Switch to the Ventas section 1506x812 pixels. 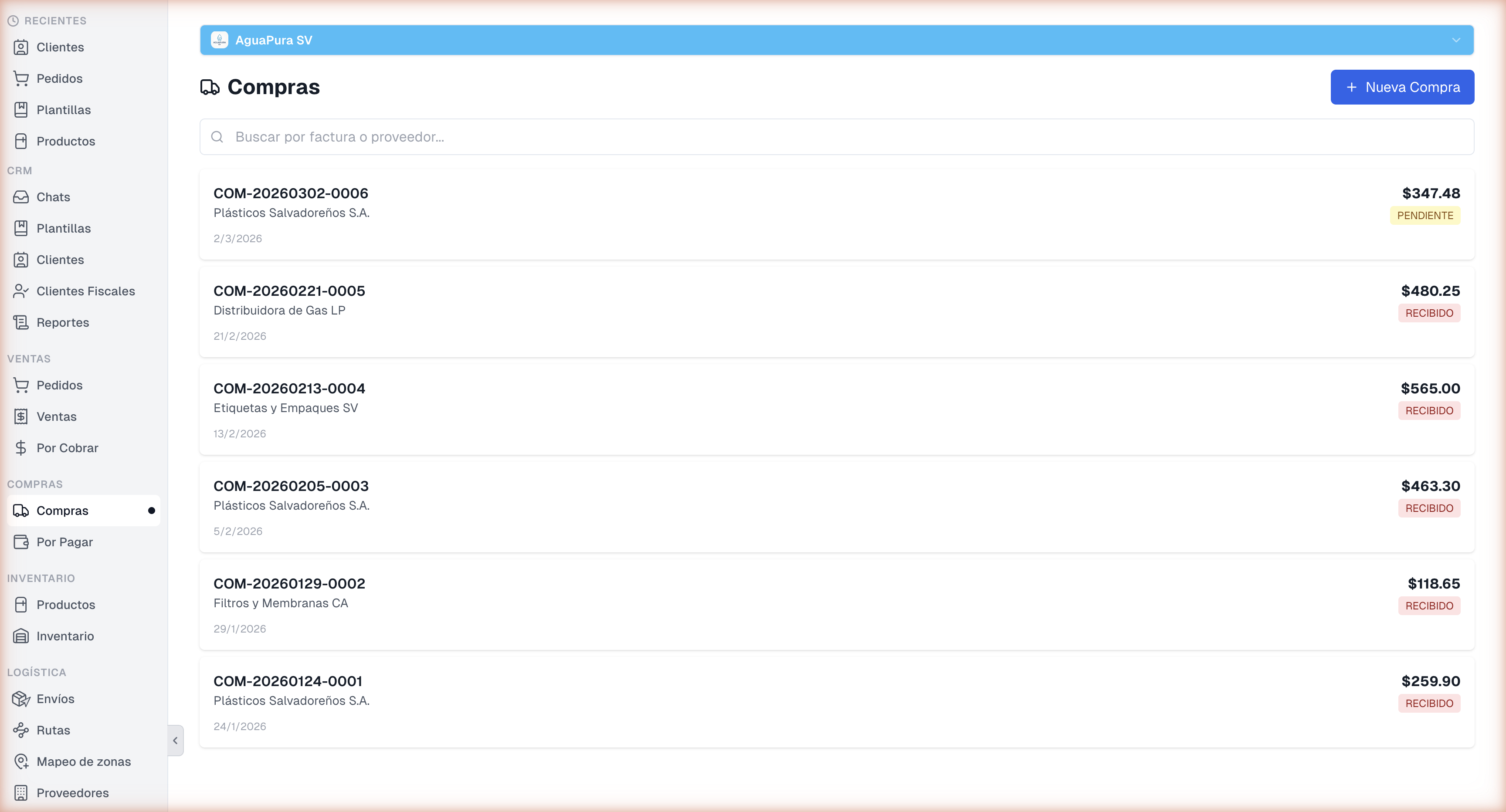(x=56, y=416)
